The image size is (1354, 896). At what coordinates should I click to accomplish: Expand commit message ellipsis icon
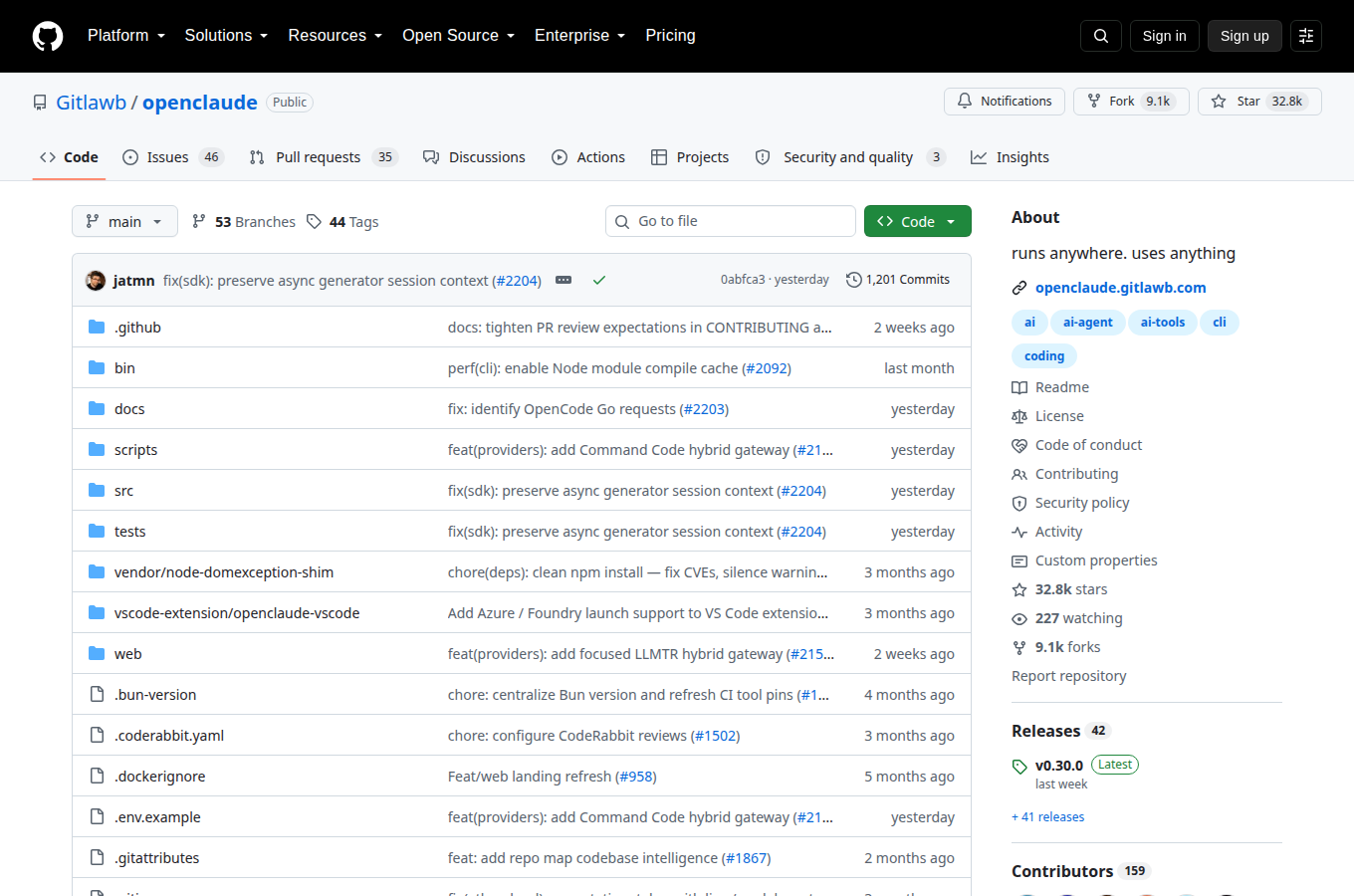pos(564,280)
